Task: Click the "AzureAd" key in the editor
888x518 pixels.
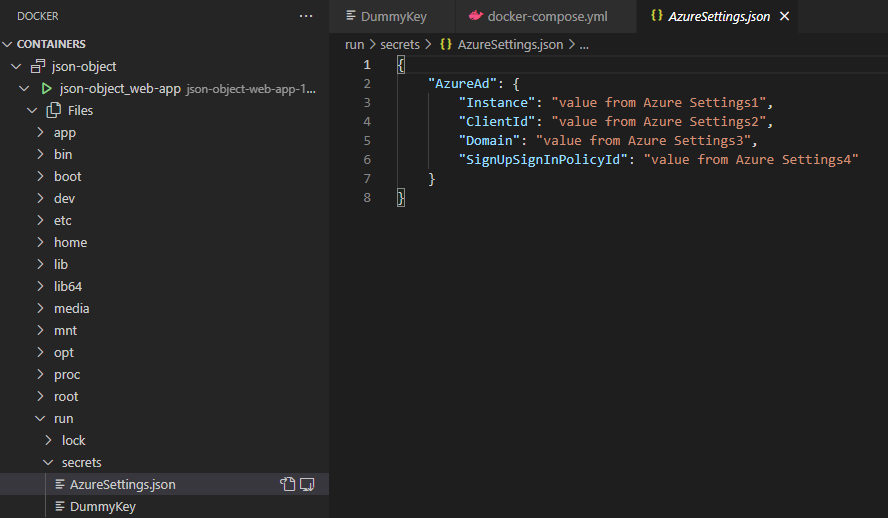Action: (462, 84)
